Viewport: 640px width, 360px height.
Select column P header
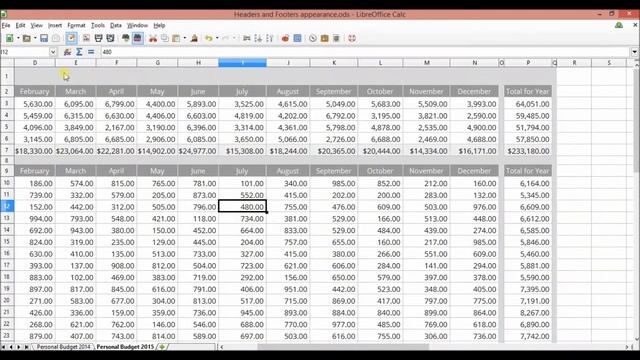(x=528, y=63)
